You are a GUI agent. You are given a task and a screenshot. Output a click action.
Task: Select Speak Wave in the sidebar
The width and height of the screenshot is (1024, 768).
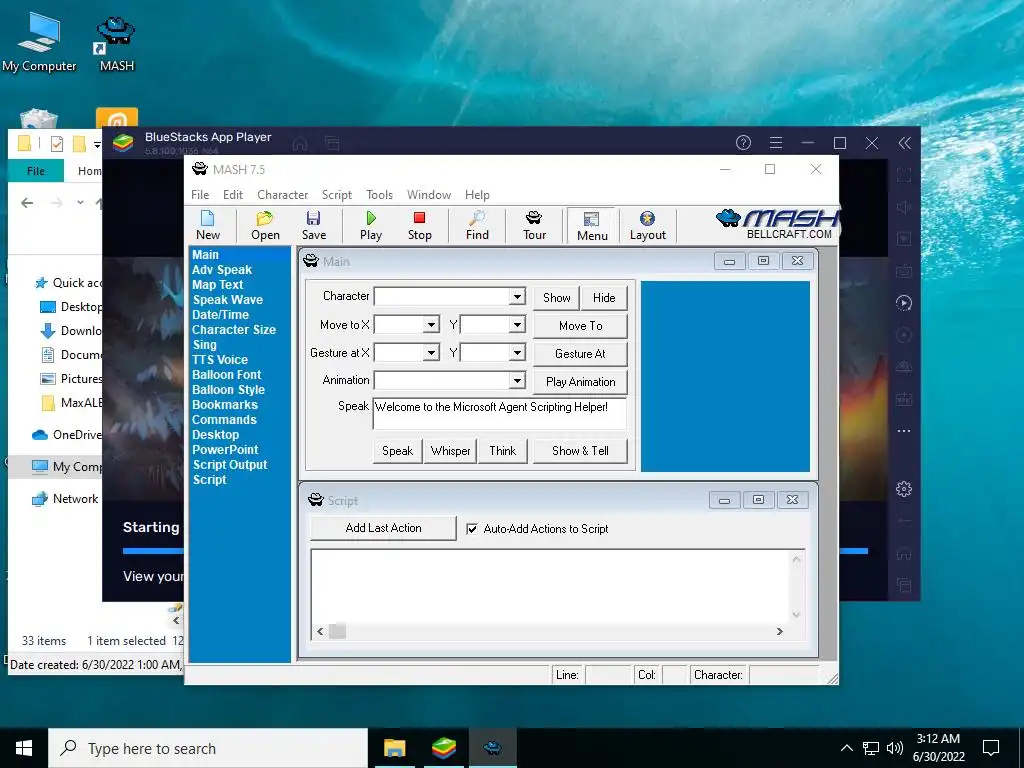tap(227, 300)
